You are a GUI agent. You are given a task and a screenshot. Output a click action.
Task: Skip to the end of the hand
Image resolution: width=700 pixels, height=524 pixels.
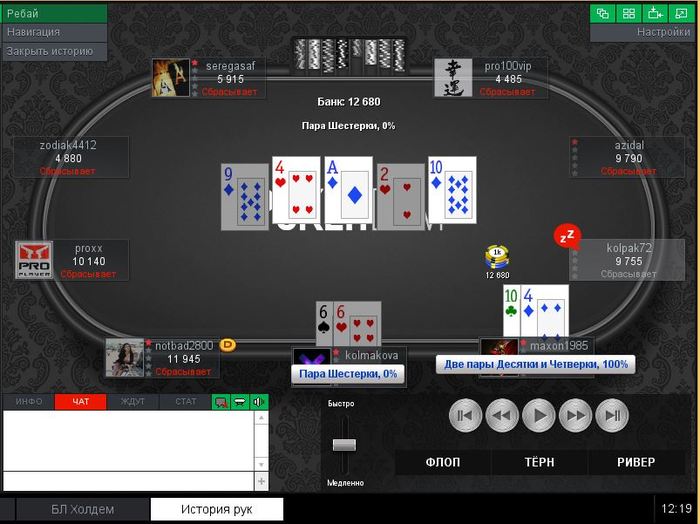(x=612, y=416)
